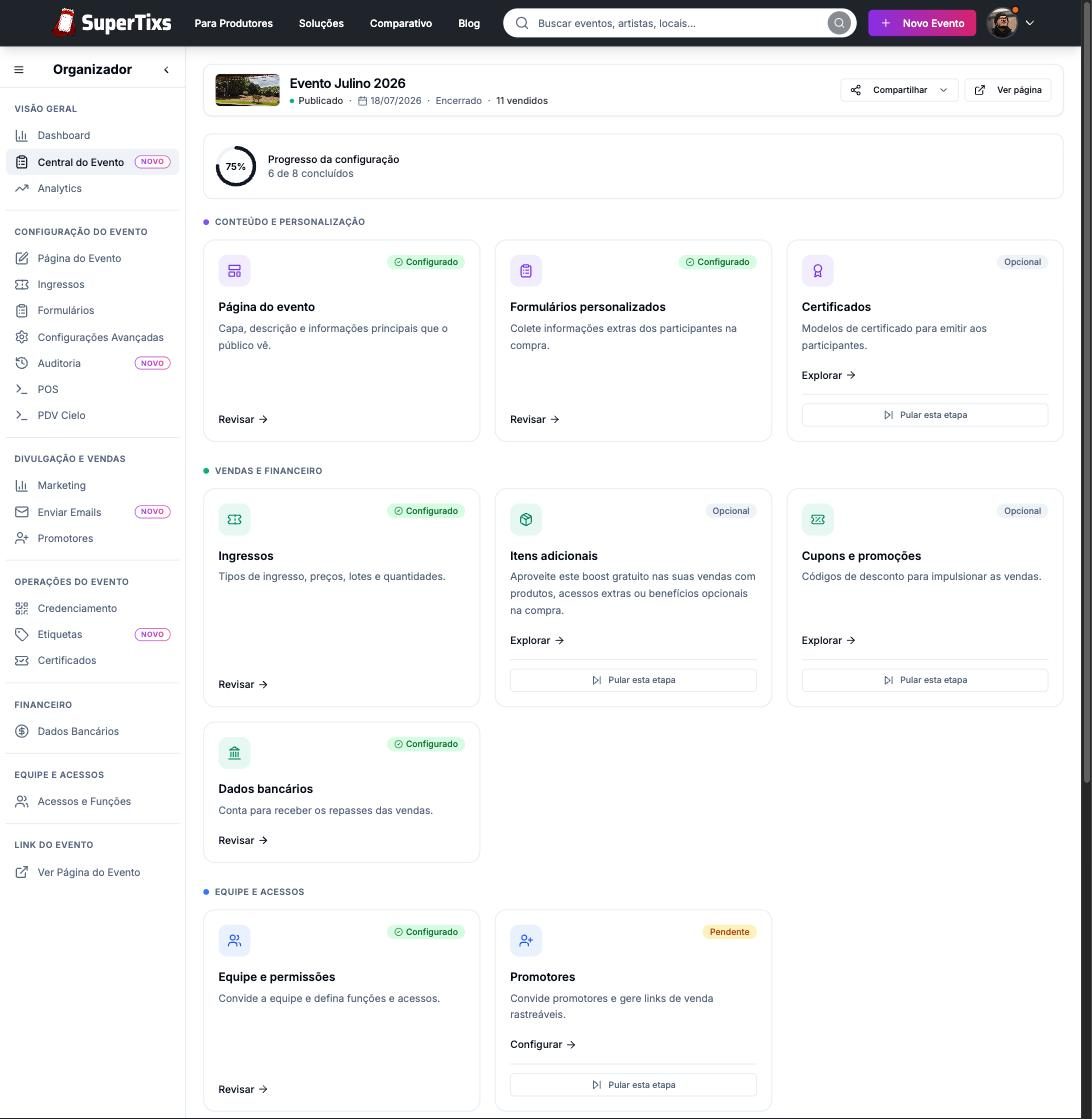The image size is (1092, 1119).
Task: Click Configurar on Promotores card
Action: (x=542, y=1045)
